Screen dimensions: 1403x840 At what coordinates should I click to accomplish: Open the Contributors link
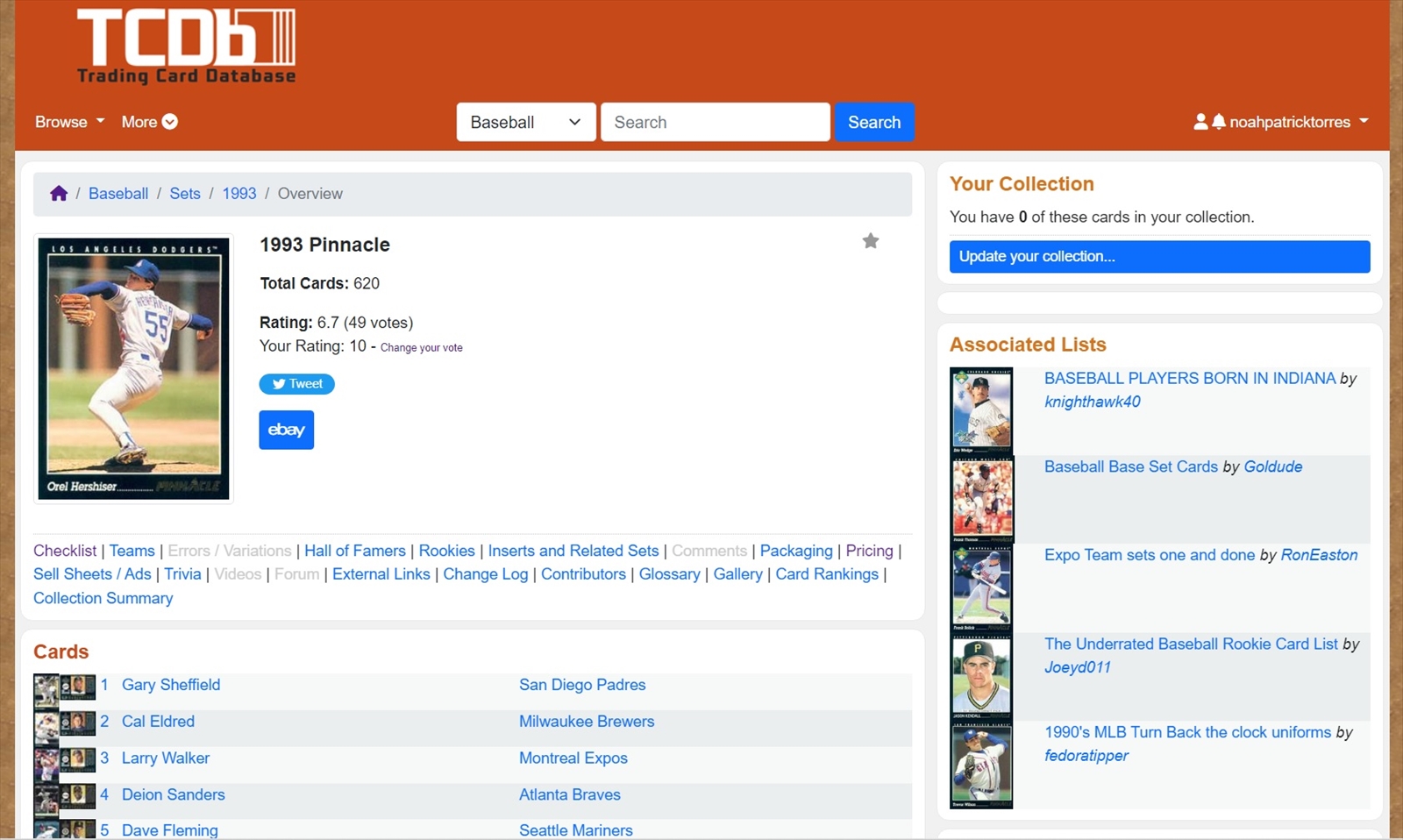coord(583,574)
